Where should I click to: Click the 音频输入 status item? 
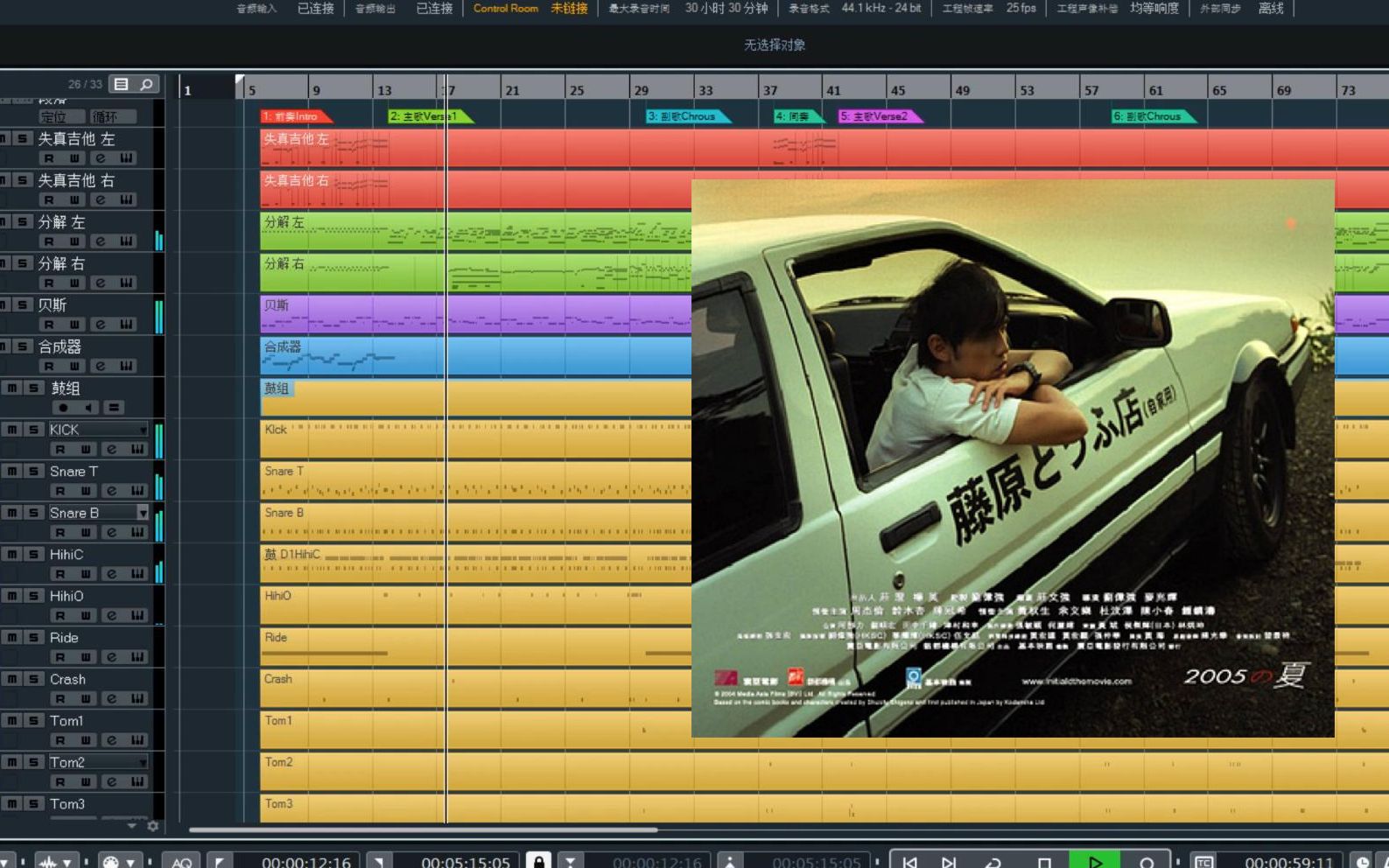pyautogui.click(x=285, y=8)
